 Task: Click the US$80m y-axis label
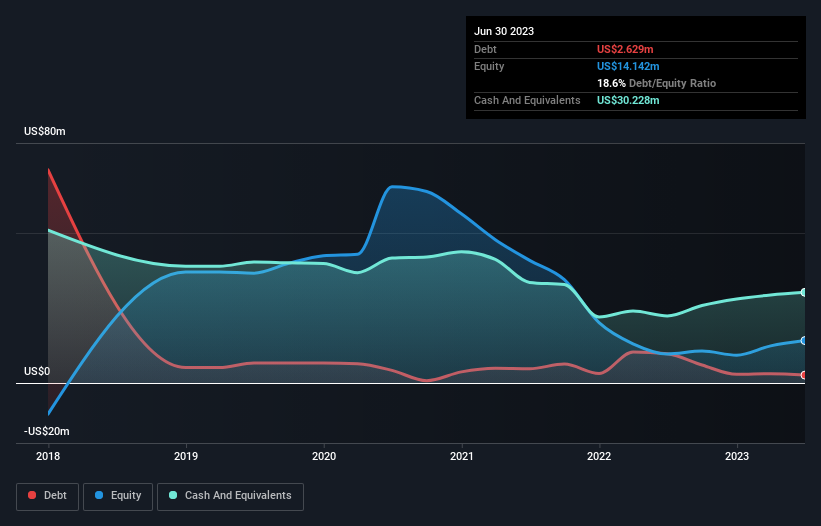45,131
